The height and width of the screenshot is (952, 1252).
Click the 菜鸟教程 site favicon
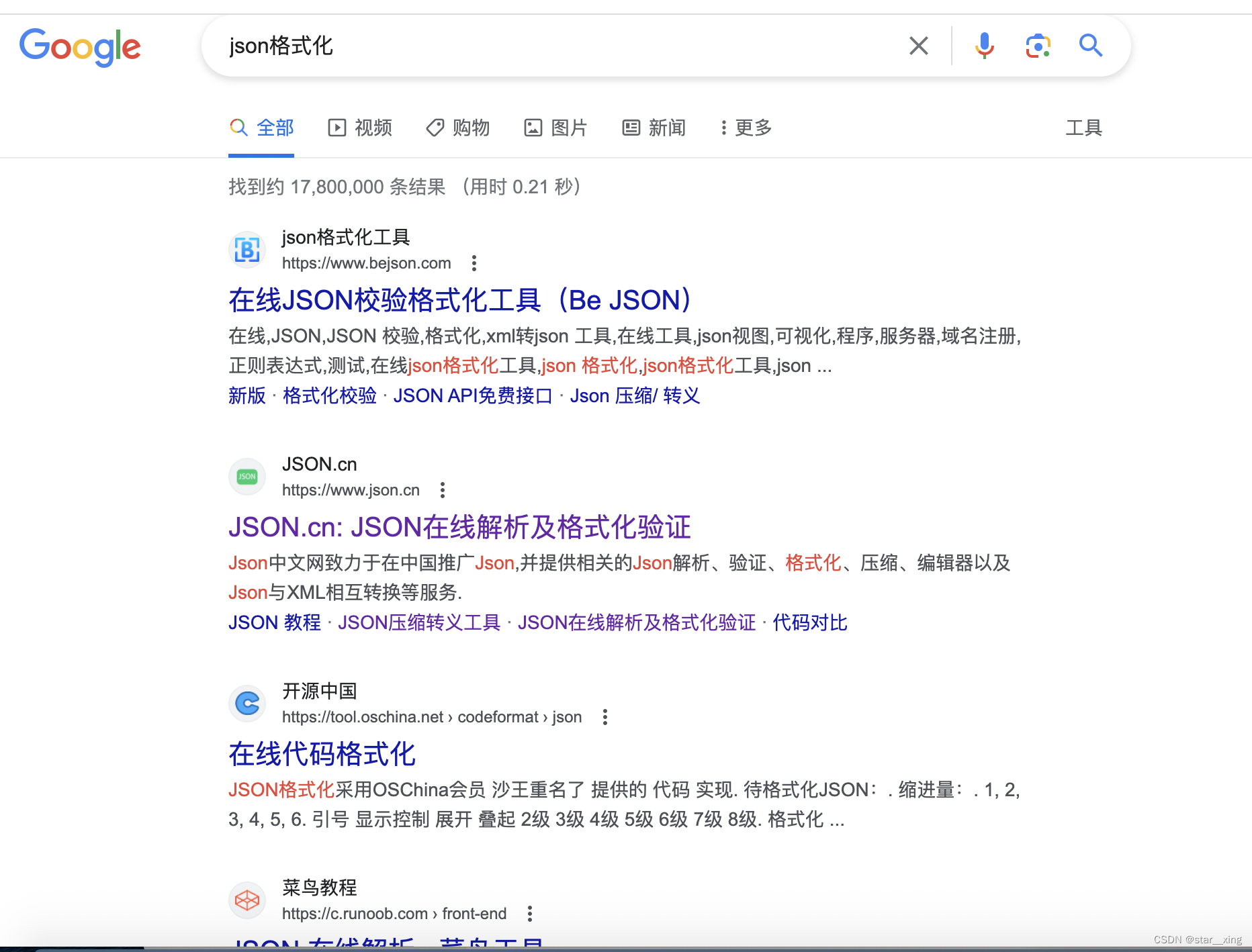point(247,900)
